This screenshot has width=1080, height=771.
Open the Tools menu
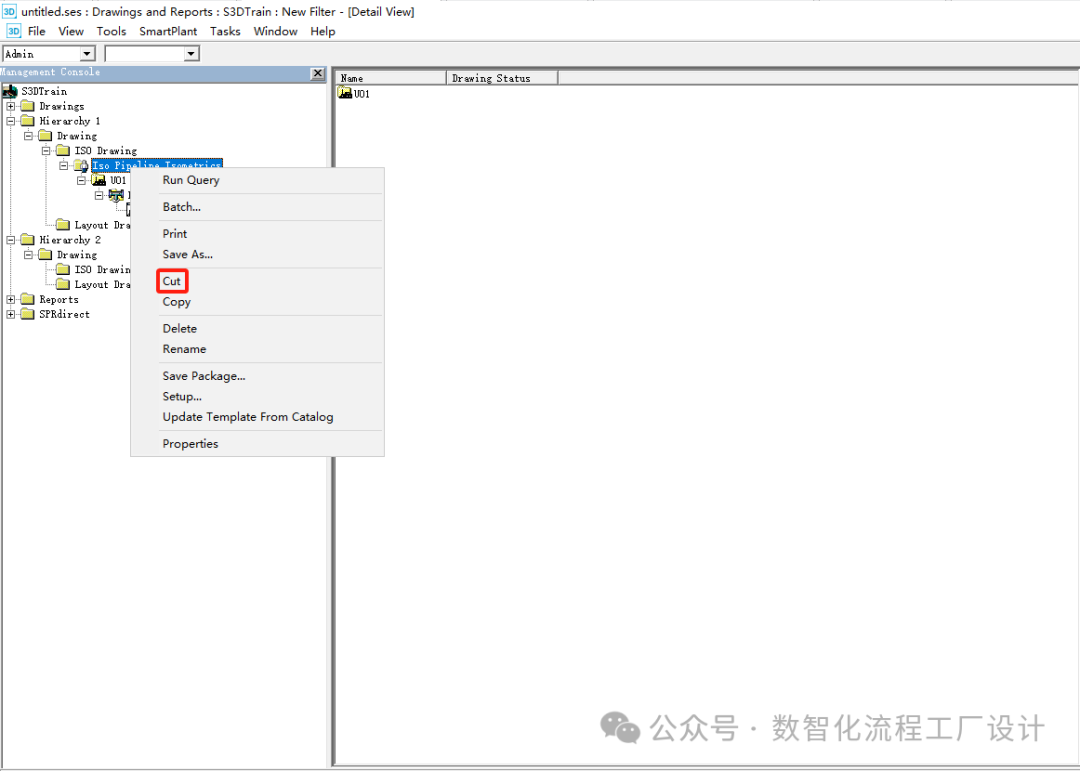pyautogui.click(x=111, y=31)
